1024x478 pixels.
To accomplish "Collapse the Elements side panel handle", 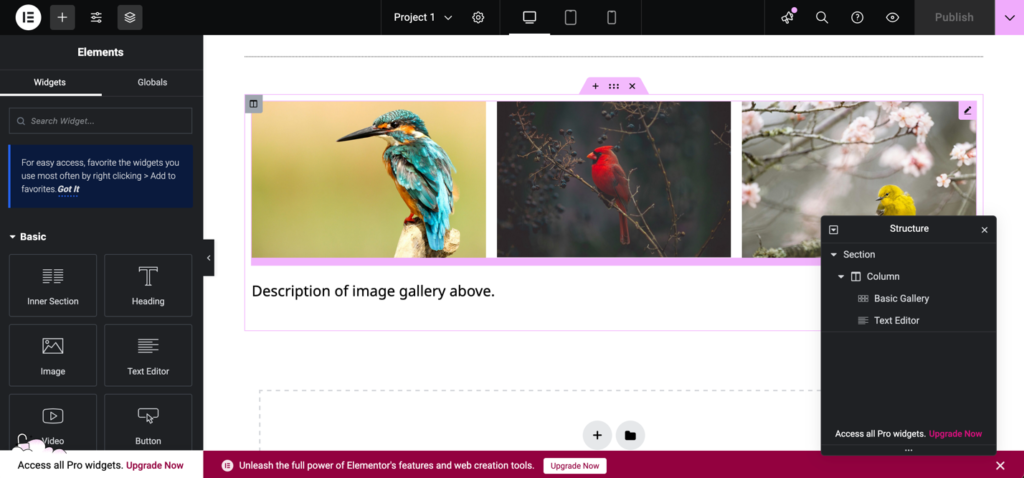I will [208, 258].
